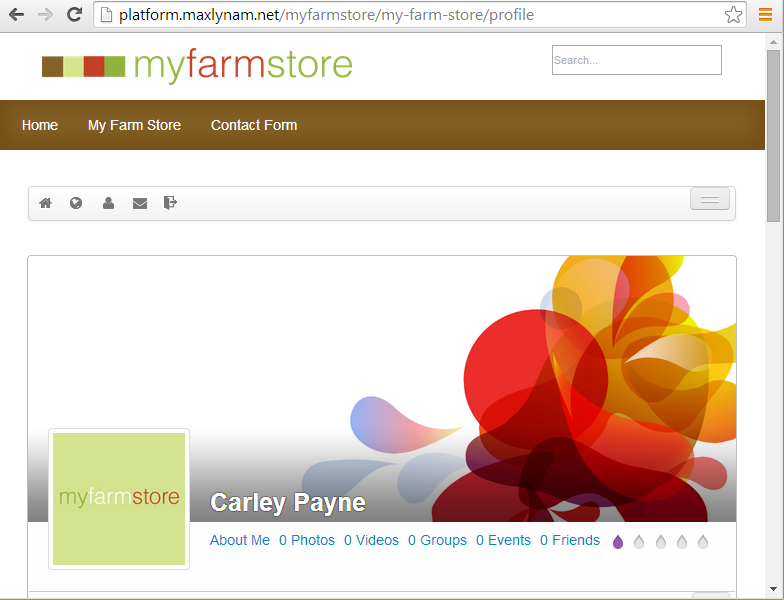
Task: Click the fifth grey karma droplet
Action: 703,542
